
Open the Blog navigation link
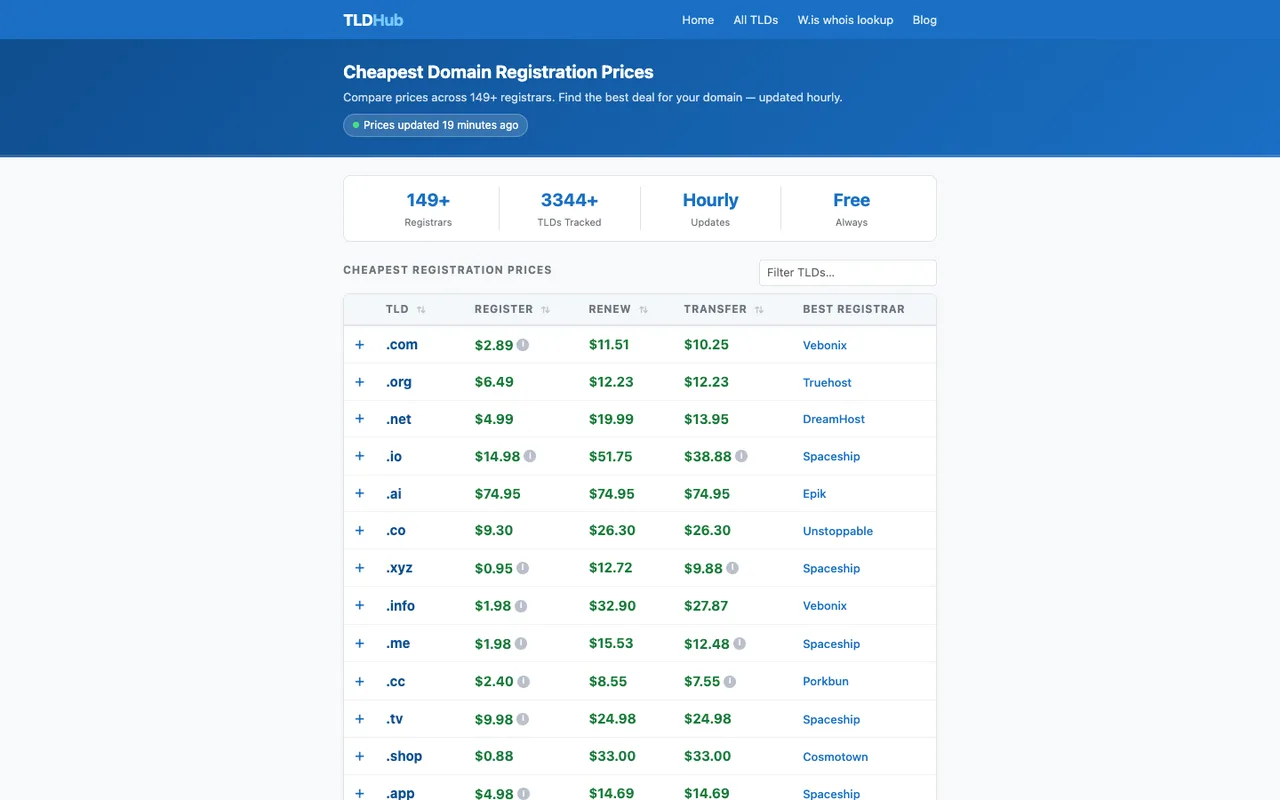pyautogui.click(x=925, y=20)
